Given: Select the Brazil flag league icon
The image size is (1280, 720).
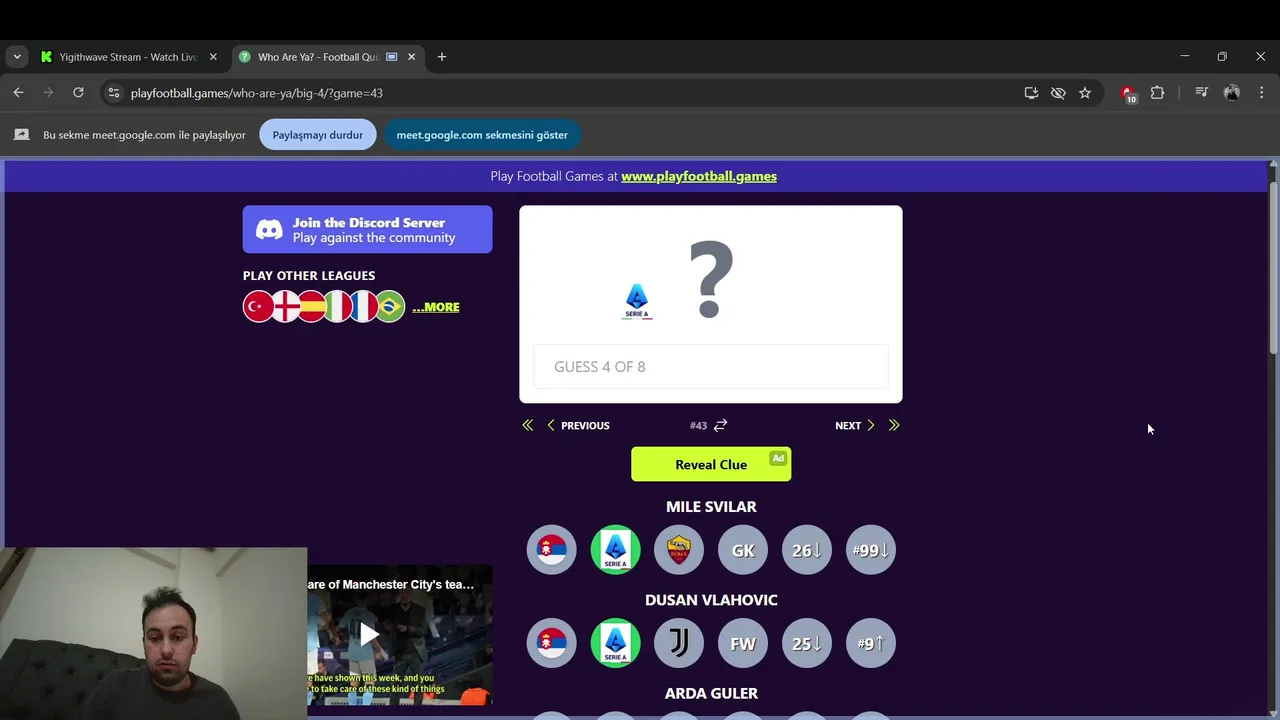Looking at the screenshot, I should tap(390, 307).
